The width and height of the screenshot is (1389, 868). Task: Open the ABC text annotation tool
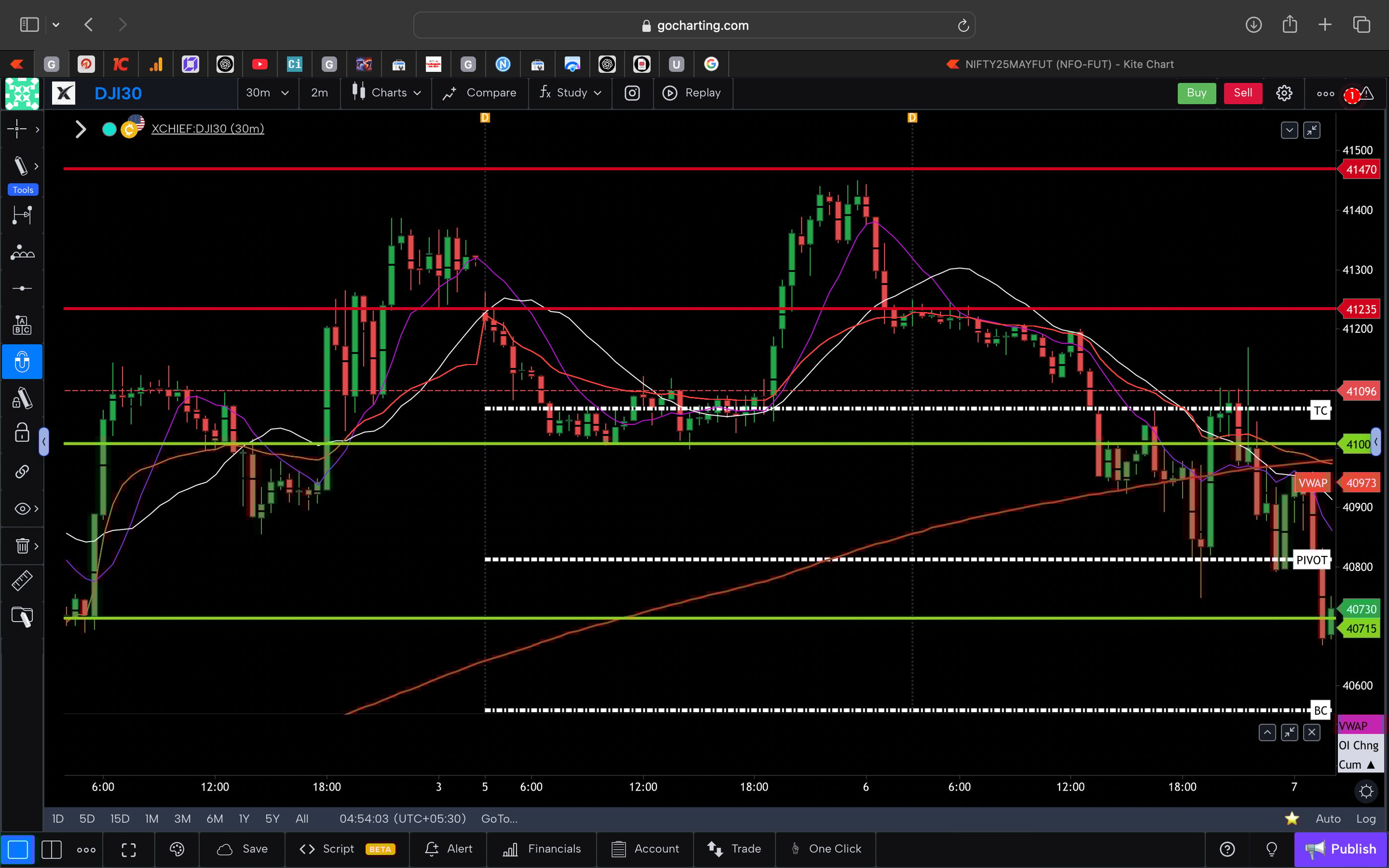(x=21, y=324)
